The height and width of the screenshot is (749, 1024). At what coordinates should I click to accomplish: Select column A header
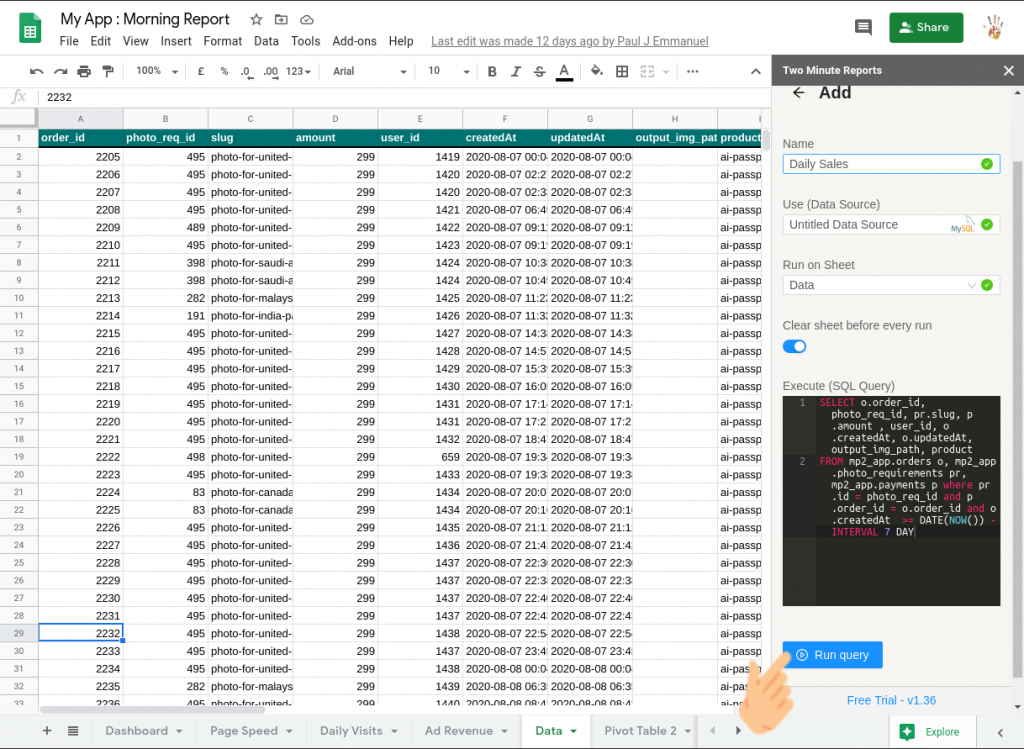pos(81,119)
